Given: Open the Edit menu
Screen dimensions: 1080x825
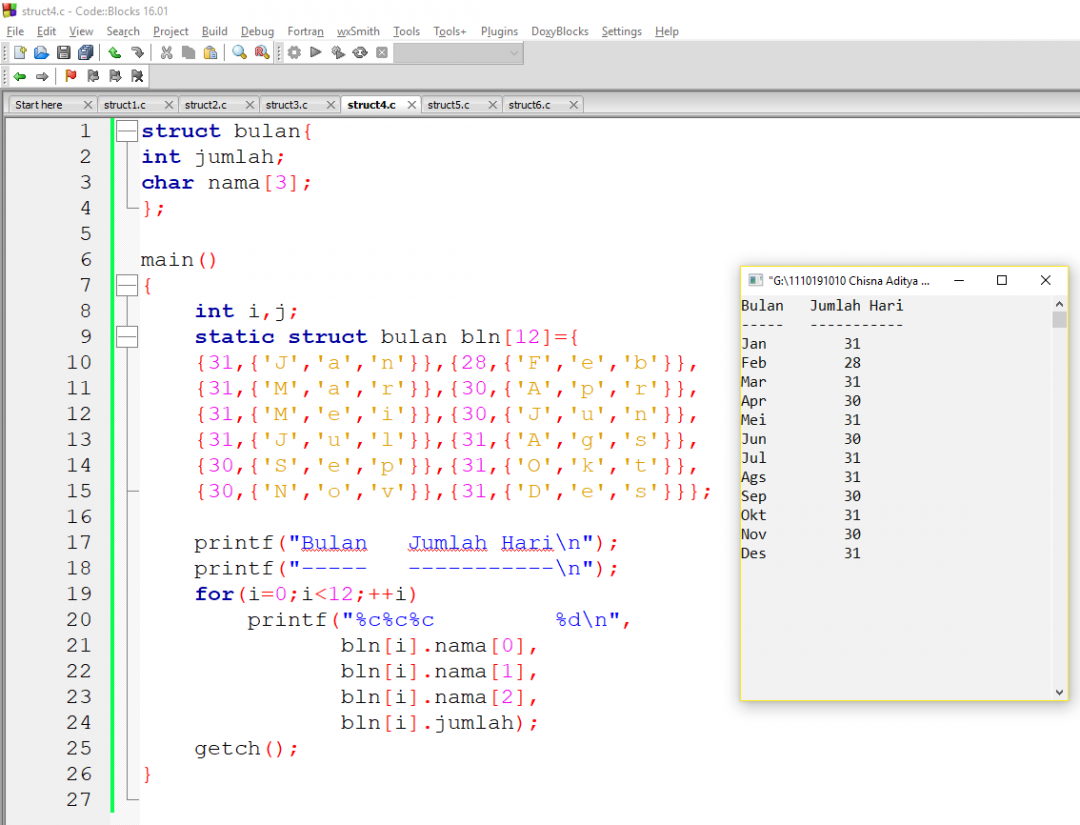Looking at the screenshot, I should pos(46,31).
